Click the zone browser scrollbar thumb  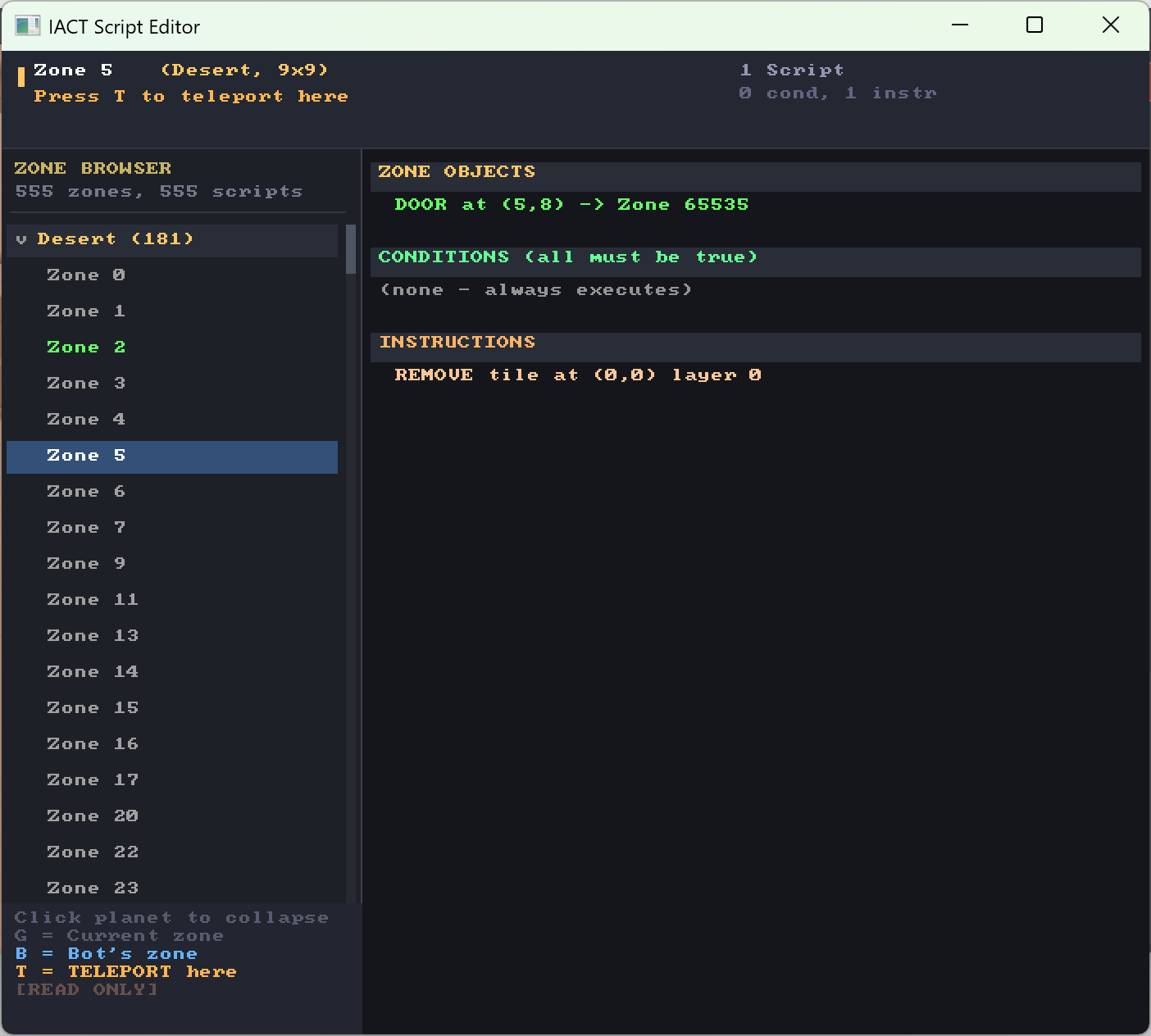tap(351, 249)
